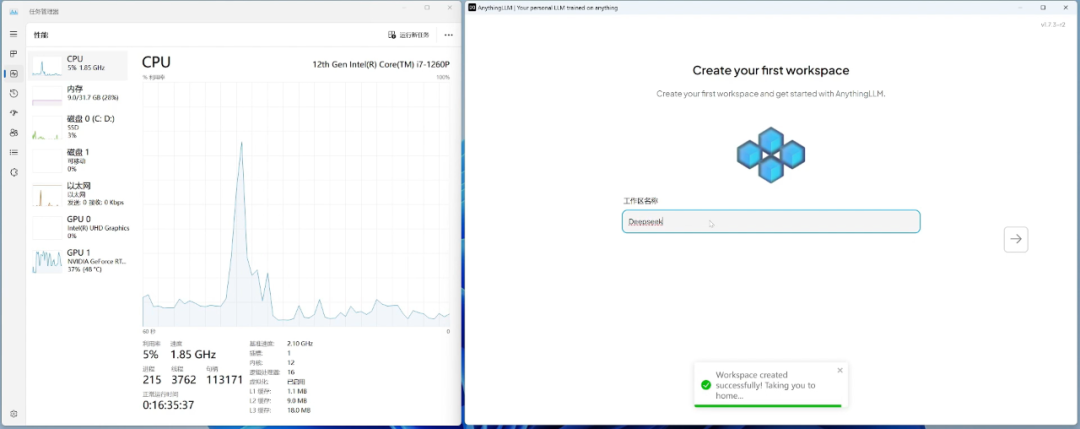Viewport: 1080px width, 429px height.
Task: Click workspace name input containing Deepseek
Action: point(771,222)
